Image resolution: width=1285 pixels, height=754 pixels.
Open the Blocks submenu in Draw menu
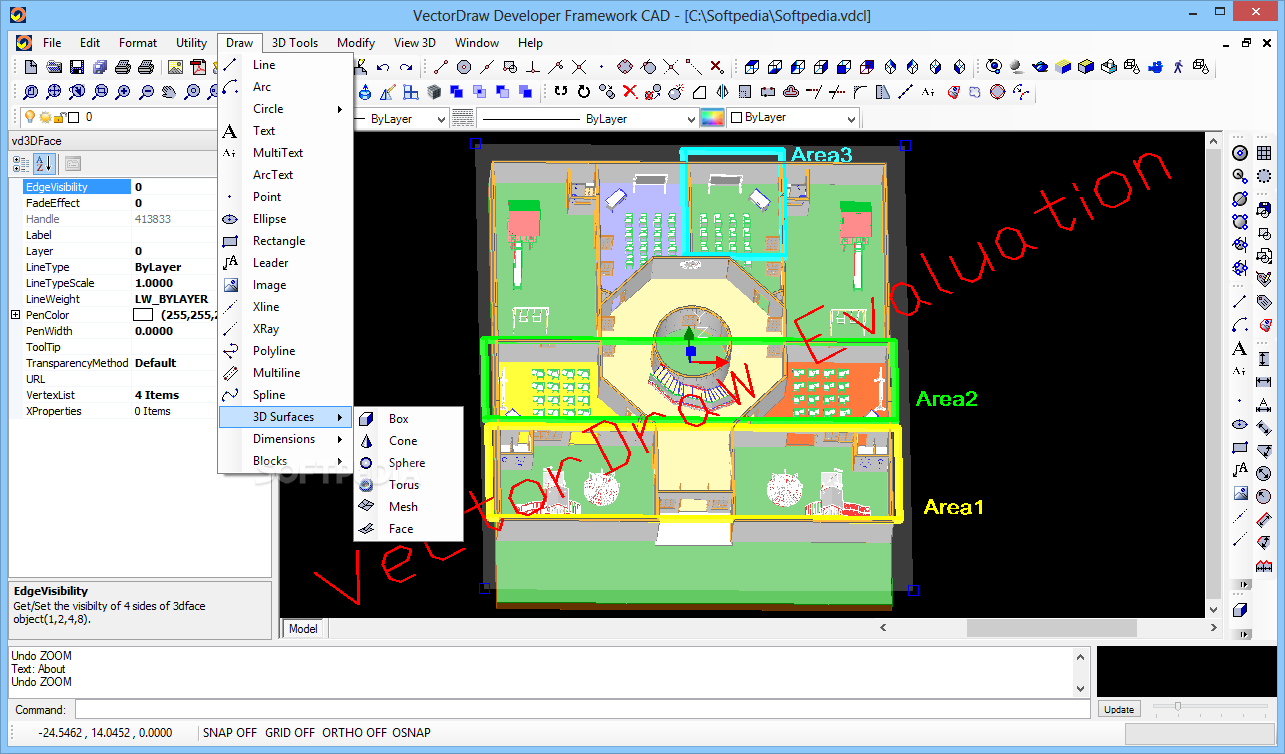click(x=285, y=461)
